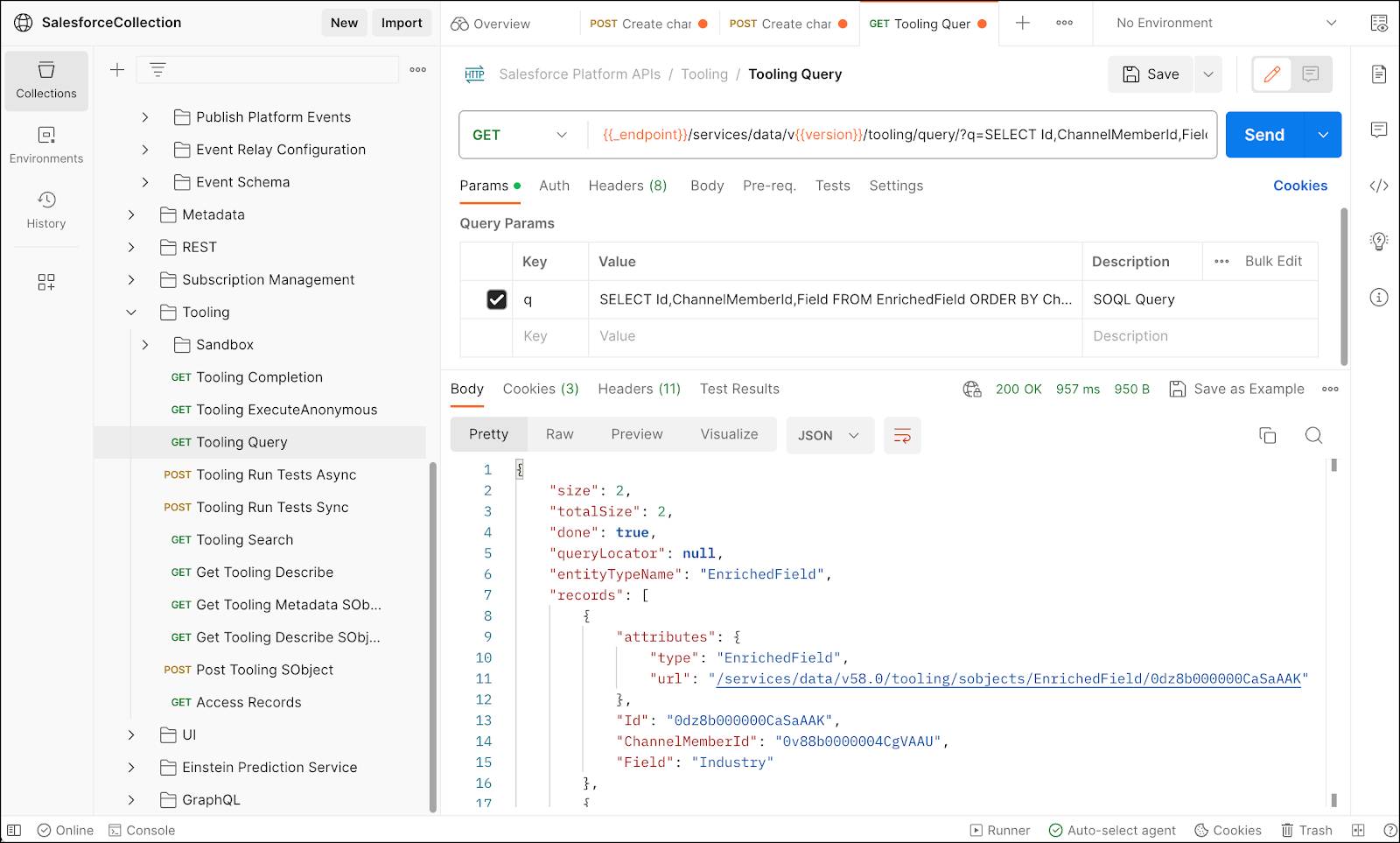Toggle word wrap in the response viewer
Image resolution: width=1400 pixels, height=843 pixels.
pyautogui.click(x=902, y=435)
